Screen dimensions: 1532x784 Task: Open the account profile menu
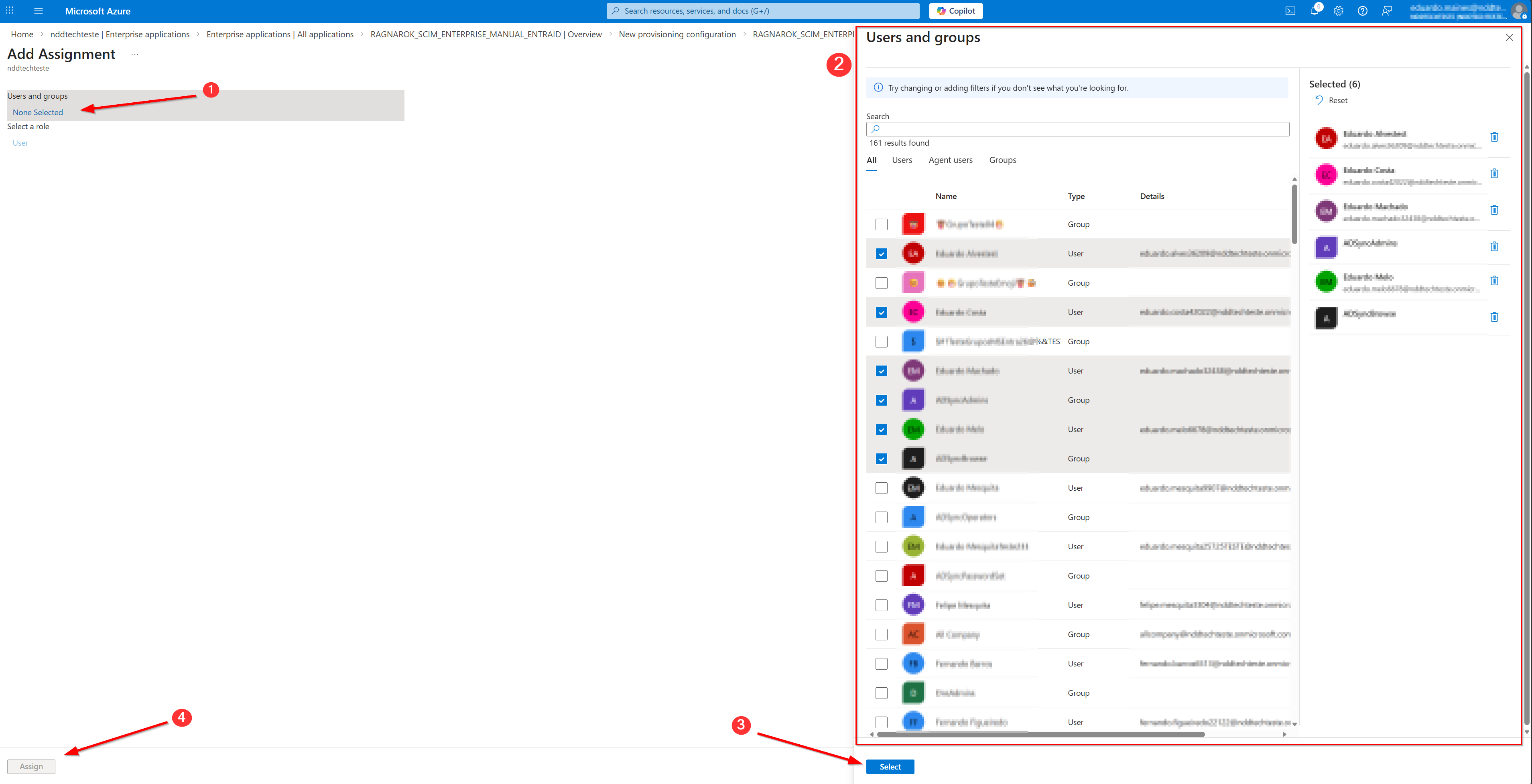click(1518, 11)
